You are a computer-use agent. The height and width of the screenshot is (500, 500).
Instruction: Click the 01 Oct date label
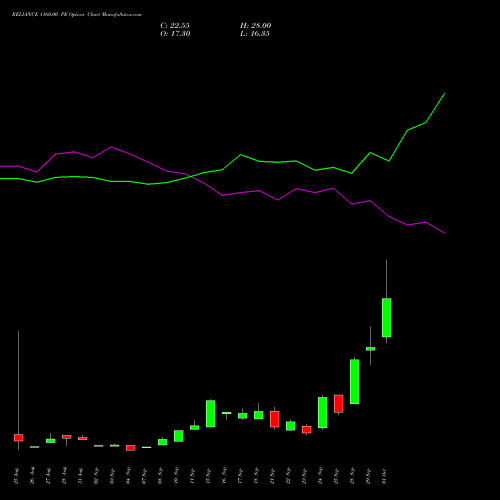(384, 476)
